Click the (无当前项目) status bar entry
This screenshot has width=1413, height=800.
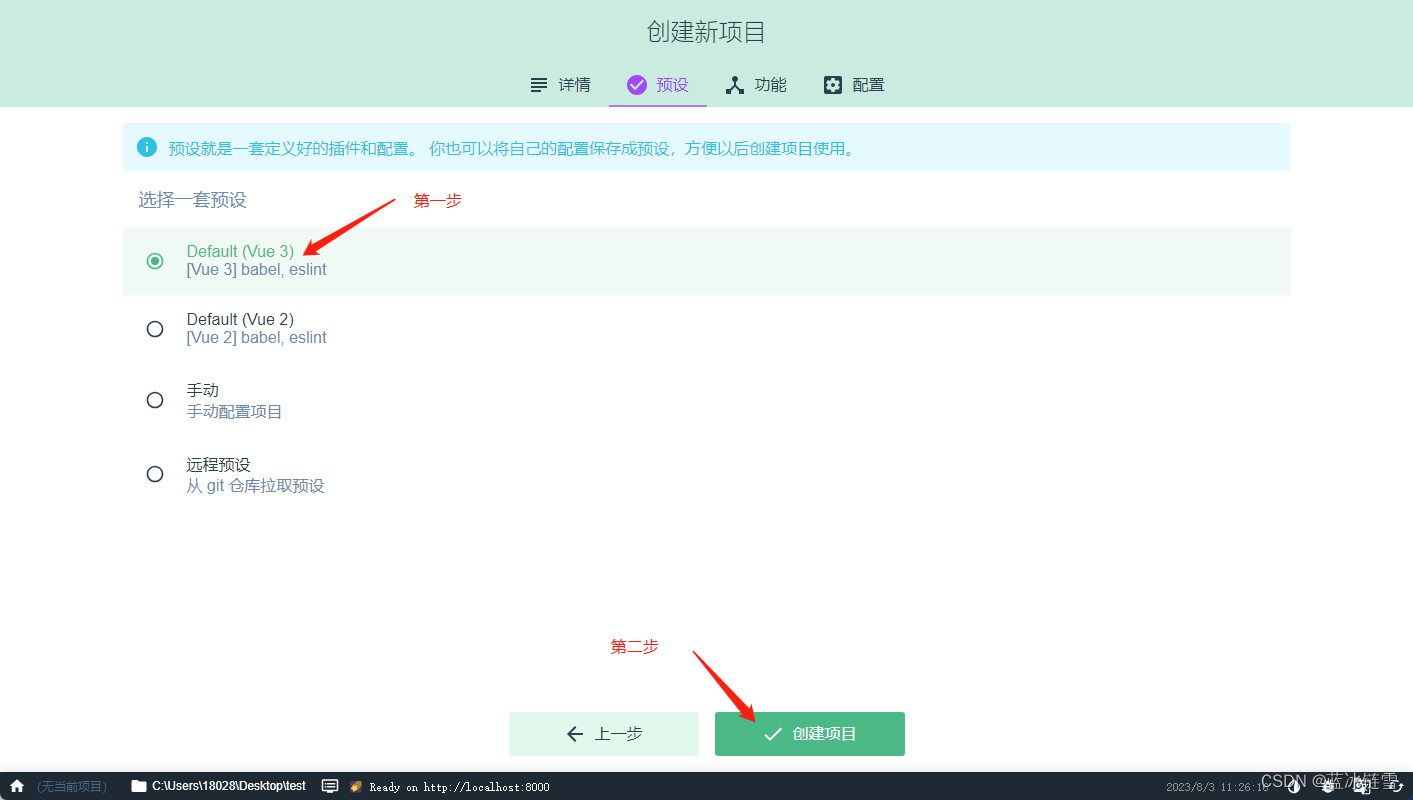pyautogui.click(x=72, y=786)
